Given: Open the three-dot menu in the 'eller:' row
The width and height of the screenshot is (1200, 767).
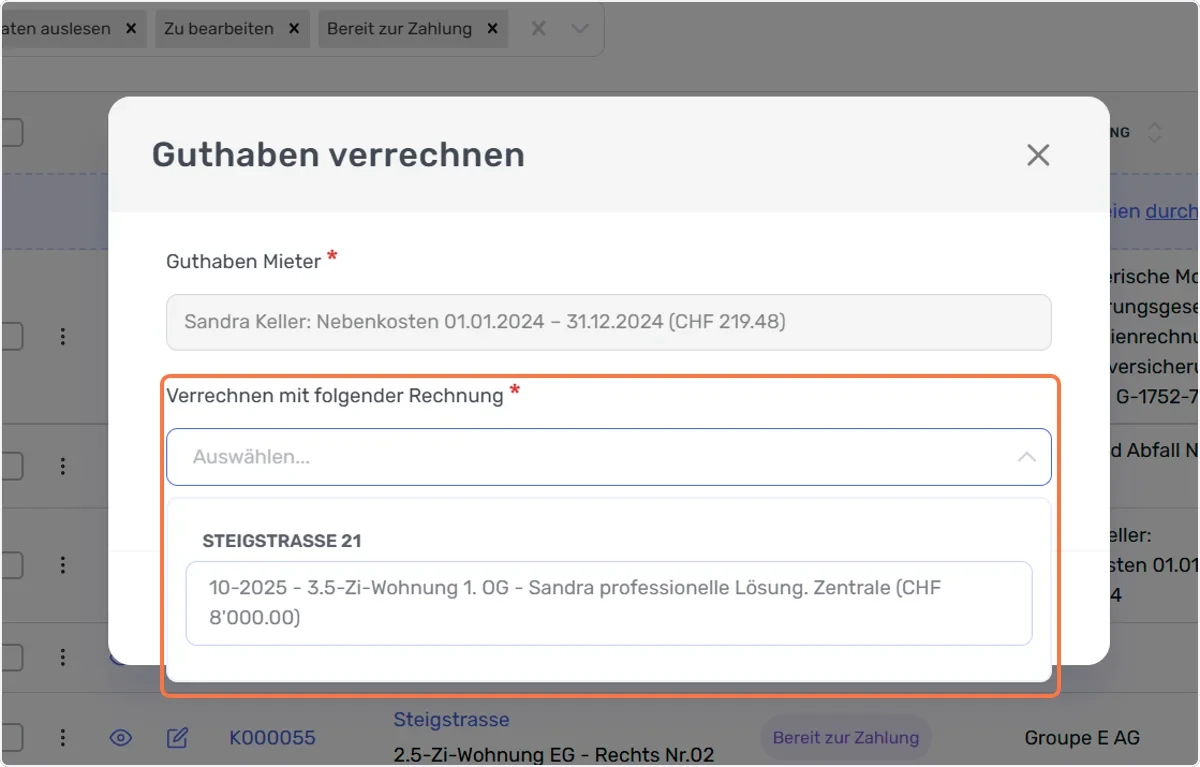Looking at the screenshot, I should click(x=62, y=565).
